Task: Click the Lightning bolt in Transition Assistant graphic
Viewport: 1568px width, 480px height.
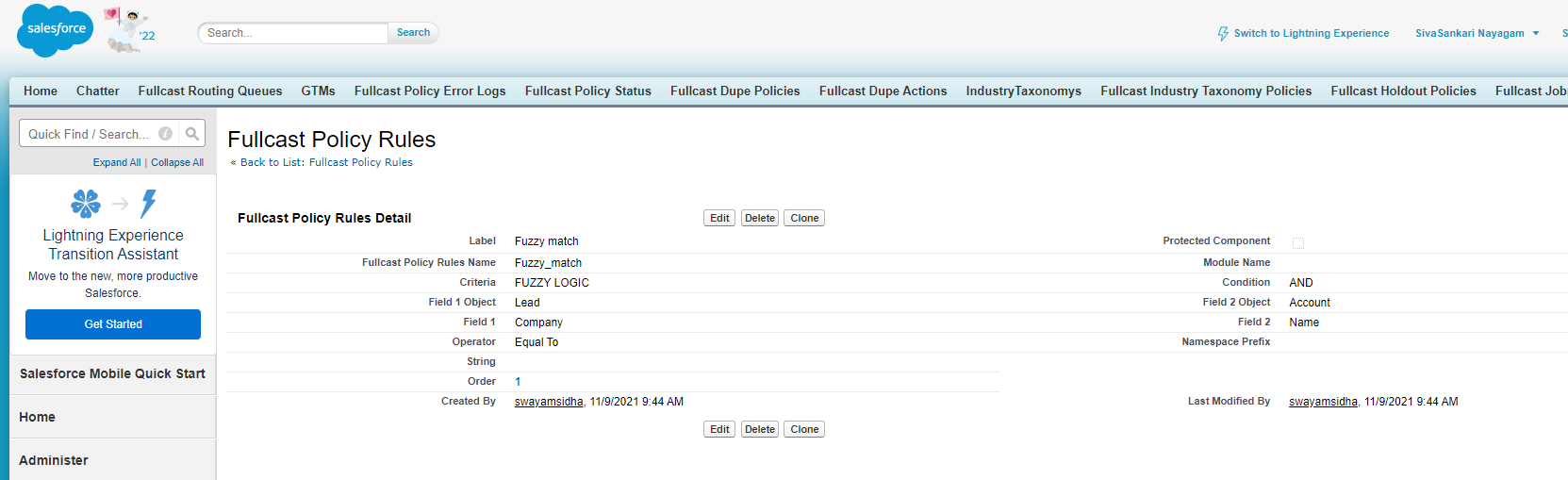Action: [148, 204]
